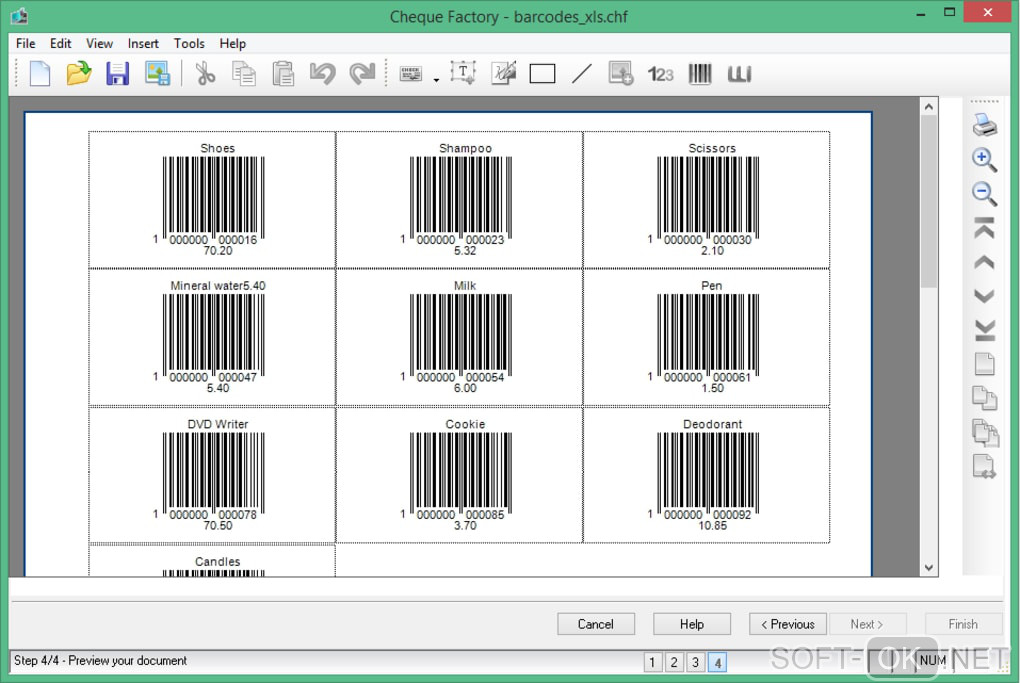Select the Milk barcode label
Viewport: 1020px width, 683px height.
tap(459, 337)
